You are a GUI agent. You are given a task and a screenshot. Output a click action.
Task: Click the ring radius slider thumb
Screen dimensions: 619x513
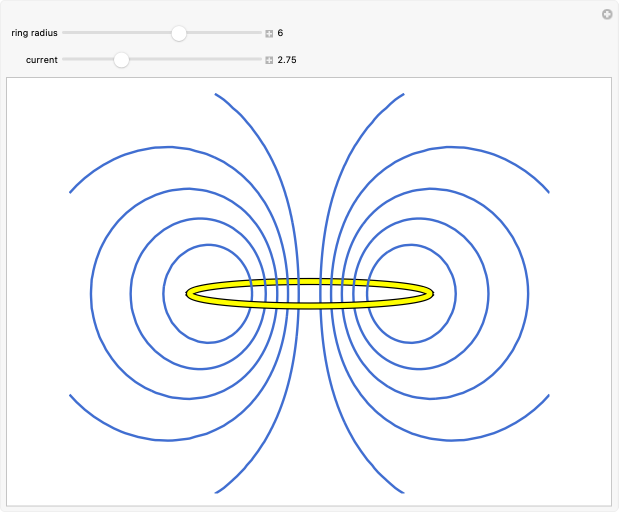[179, 33]
